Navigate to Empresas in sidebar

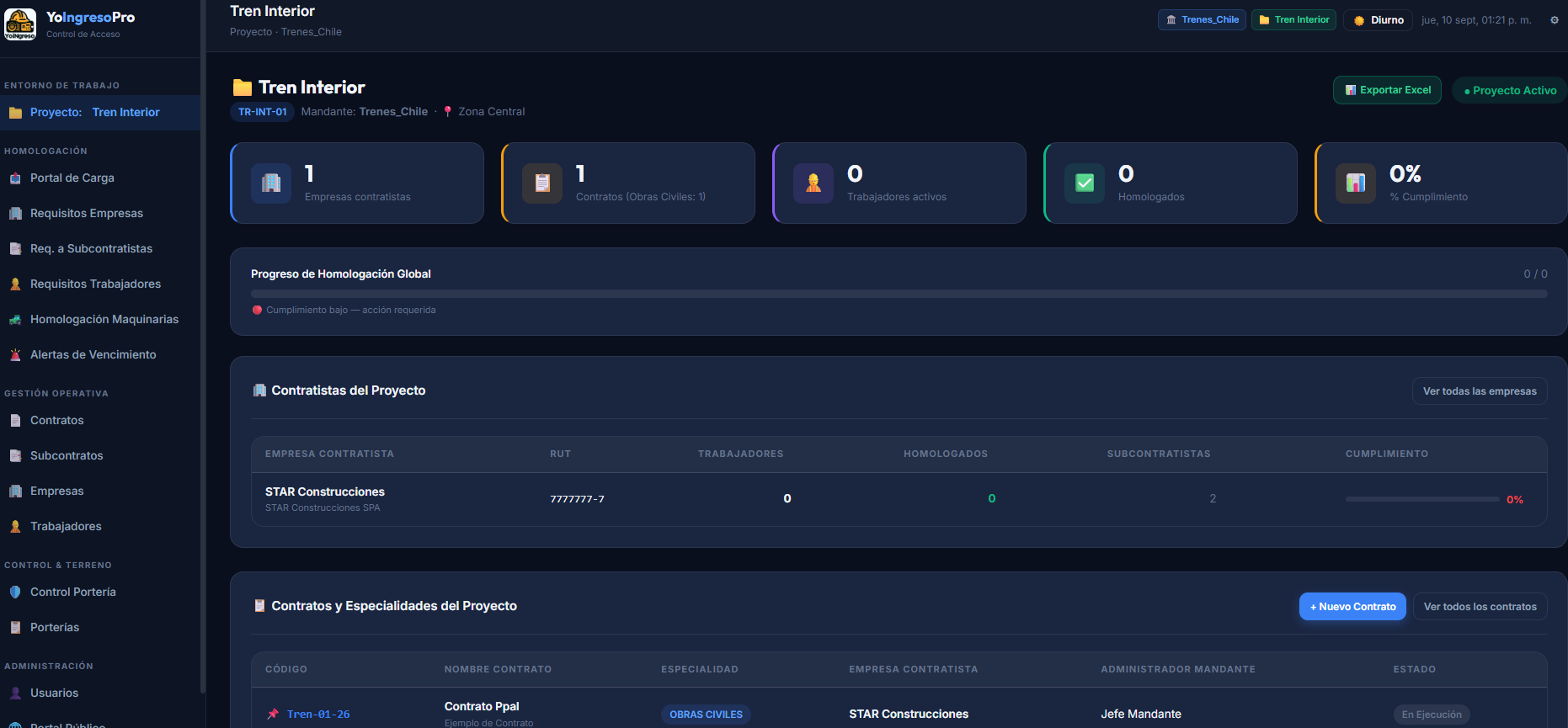point(100,492)
